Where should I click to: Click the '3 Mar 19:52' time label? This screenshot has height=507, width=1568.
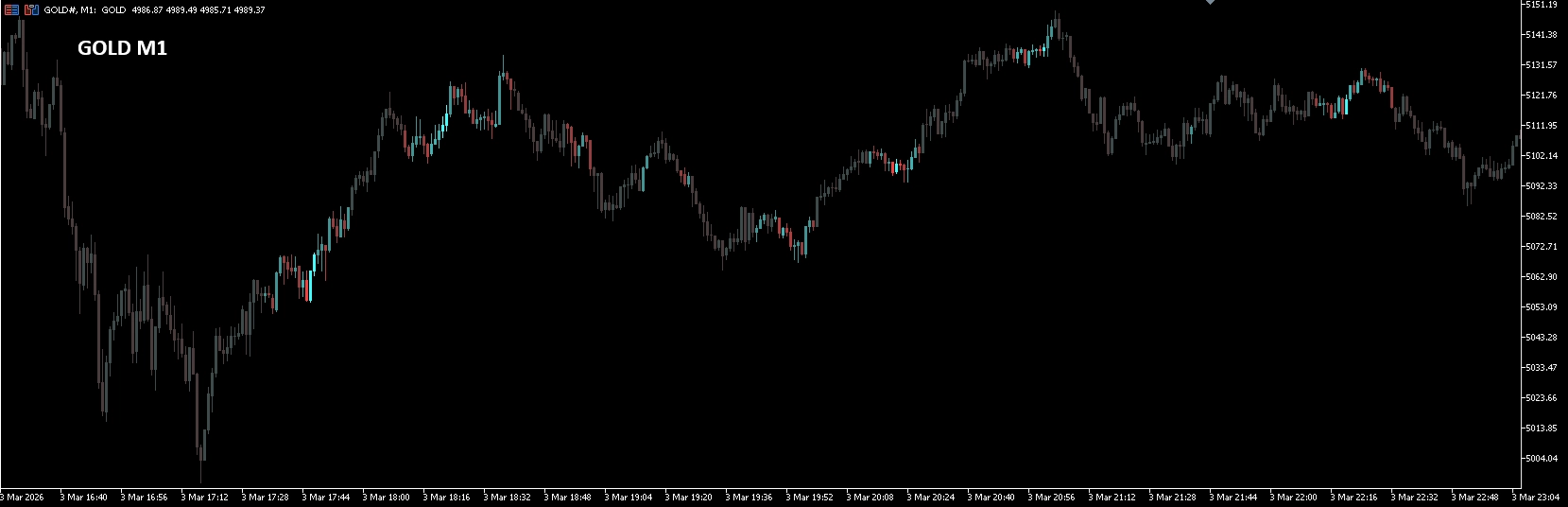(x=810, y=498)
